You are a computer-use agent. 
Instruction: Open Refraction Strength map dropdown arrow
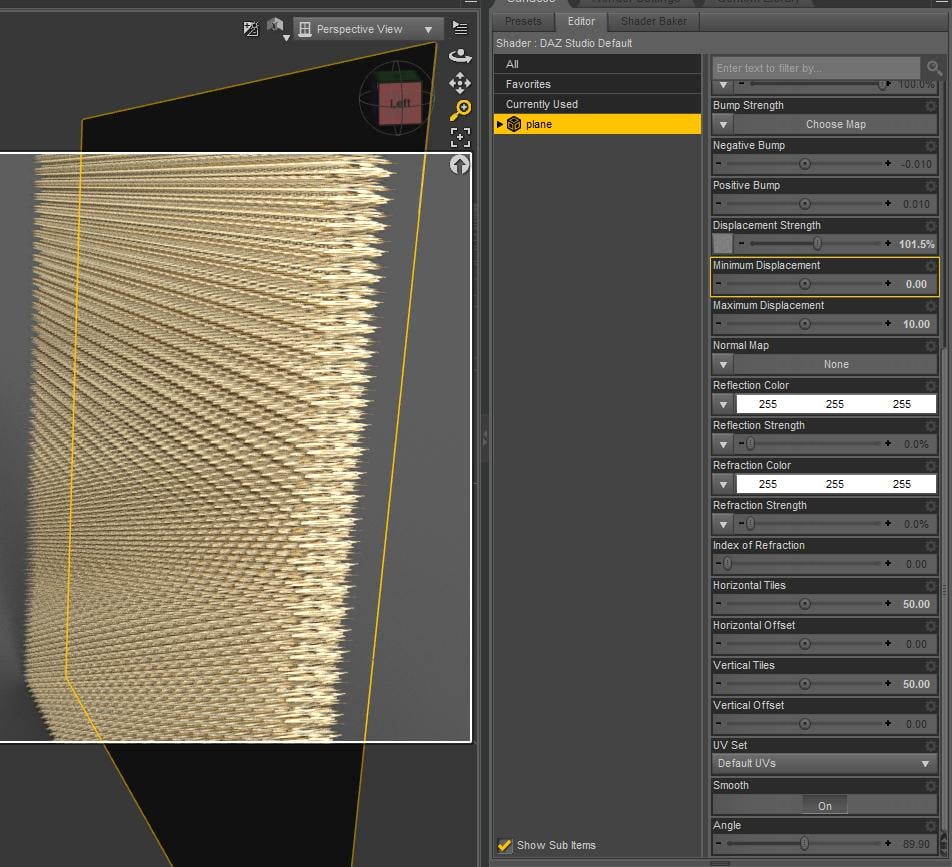coord(723,525)
